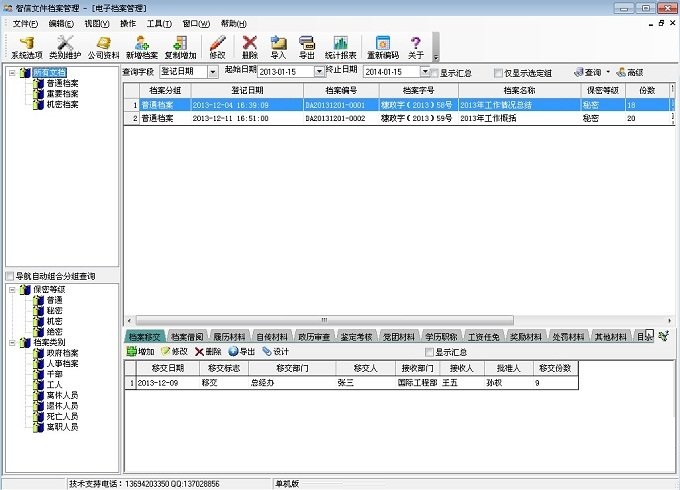
Task: Toggle the upper 显示汇总 checkbox
Action: [433, 73]
